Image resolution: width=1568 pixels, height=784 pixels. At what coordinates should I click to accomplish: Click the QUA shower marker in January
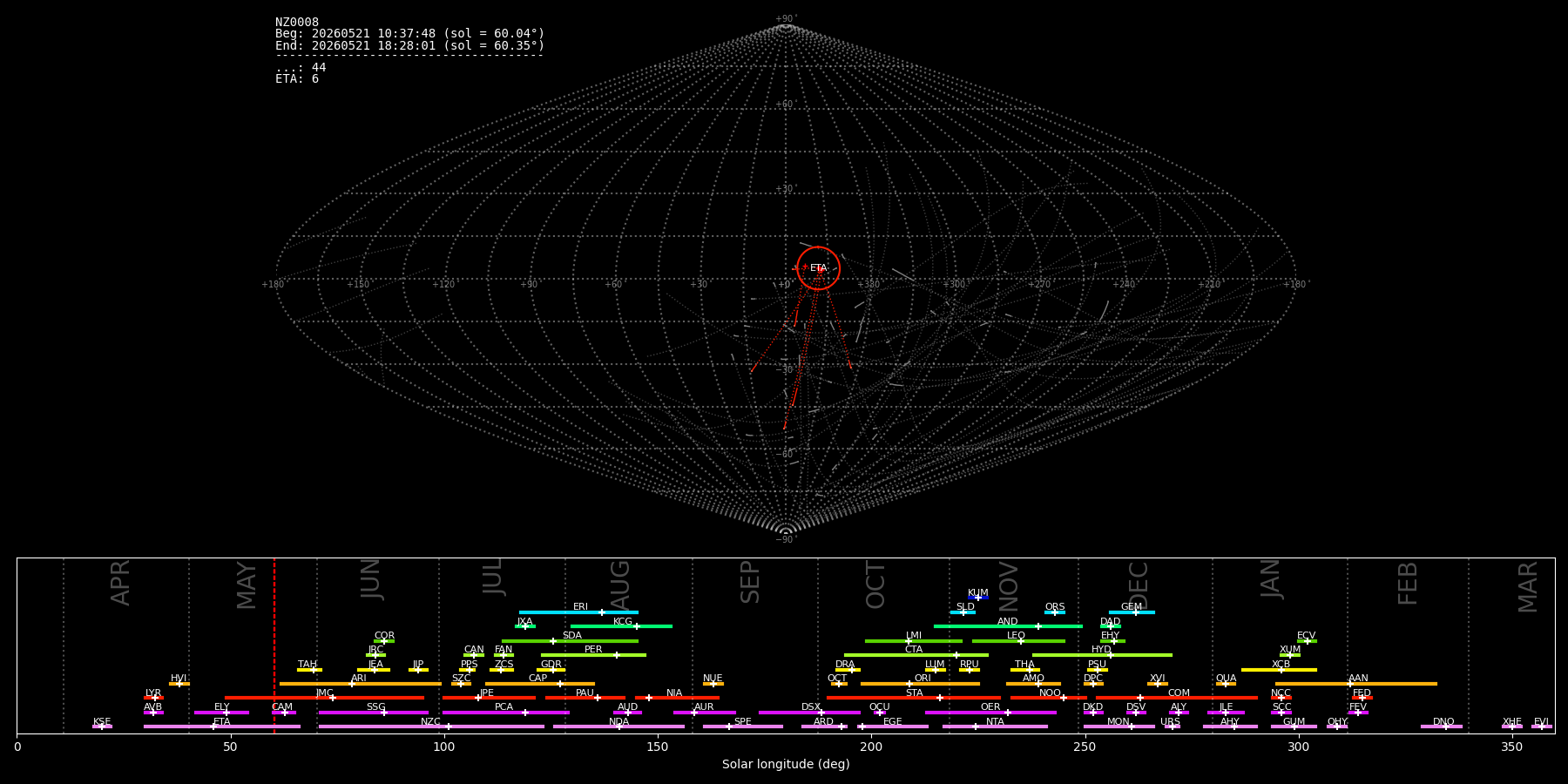click(x=1226, y=684)
